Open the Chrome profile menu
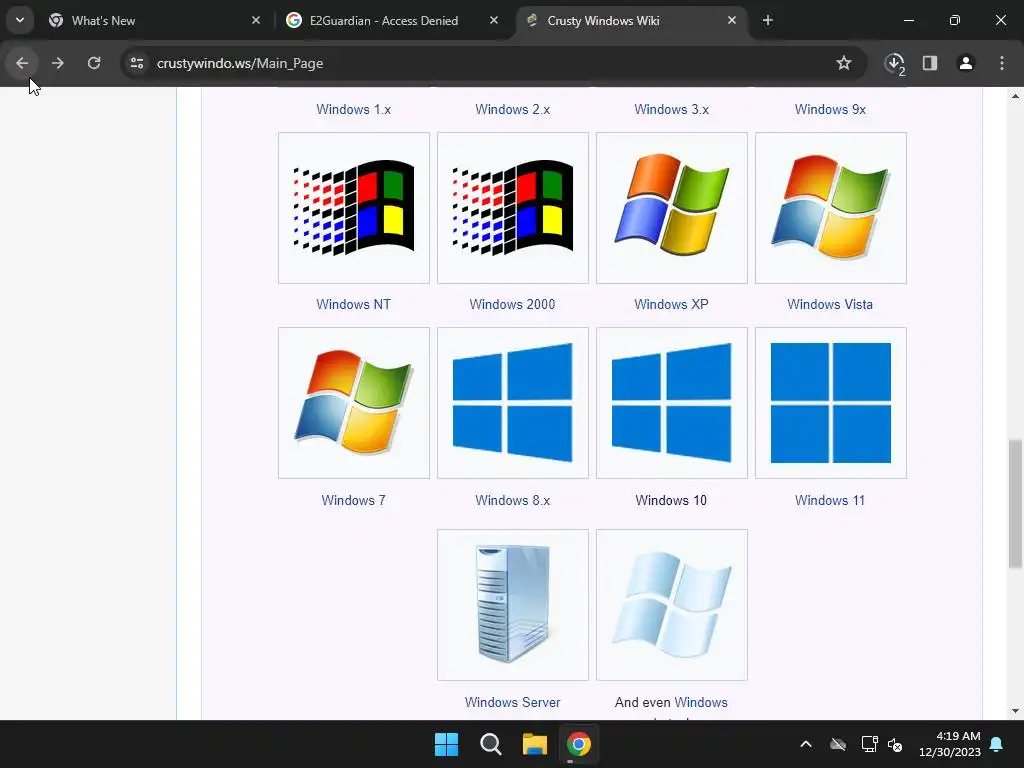Screen dimensions: 1024x768 click(x=966, y=63)
